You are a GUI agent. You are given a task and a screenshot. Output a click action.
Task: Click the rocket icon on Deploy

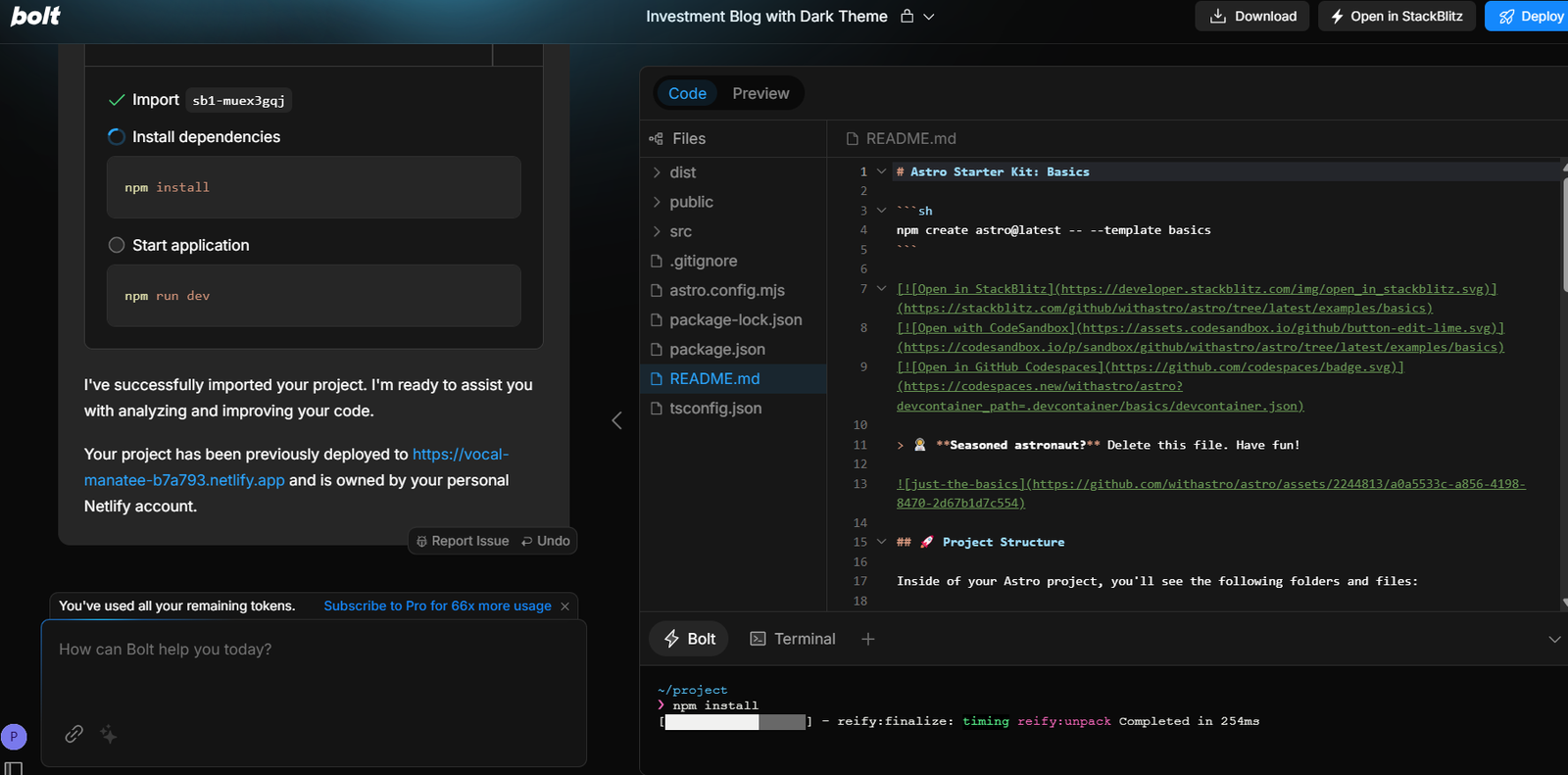click(1506, 17)
